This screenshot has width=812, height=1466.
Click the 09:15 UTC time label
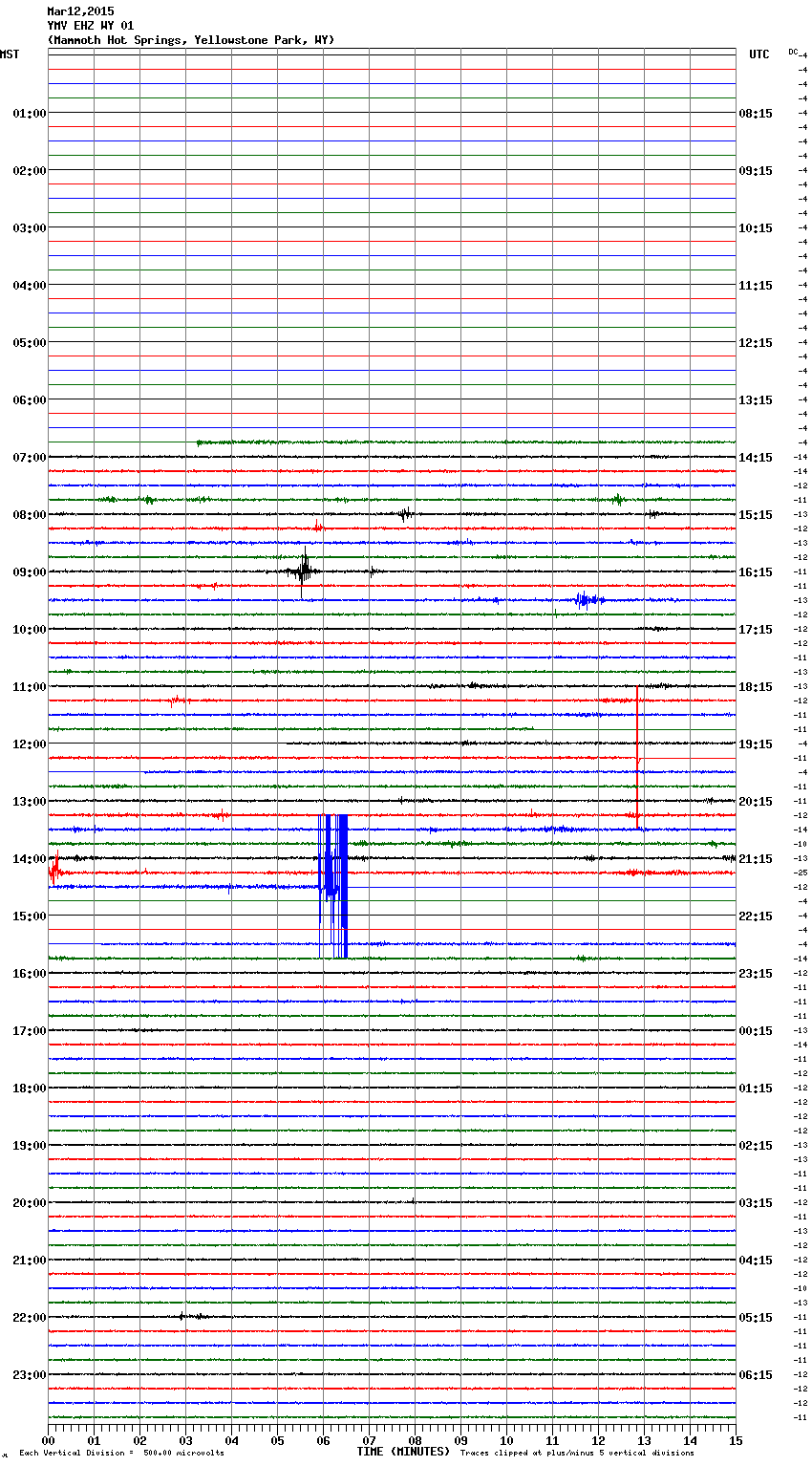coord(756,171)
